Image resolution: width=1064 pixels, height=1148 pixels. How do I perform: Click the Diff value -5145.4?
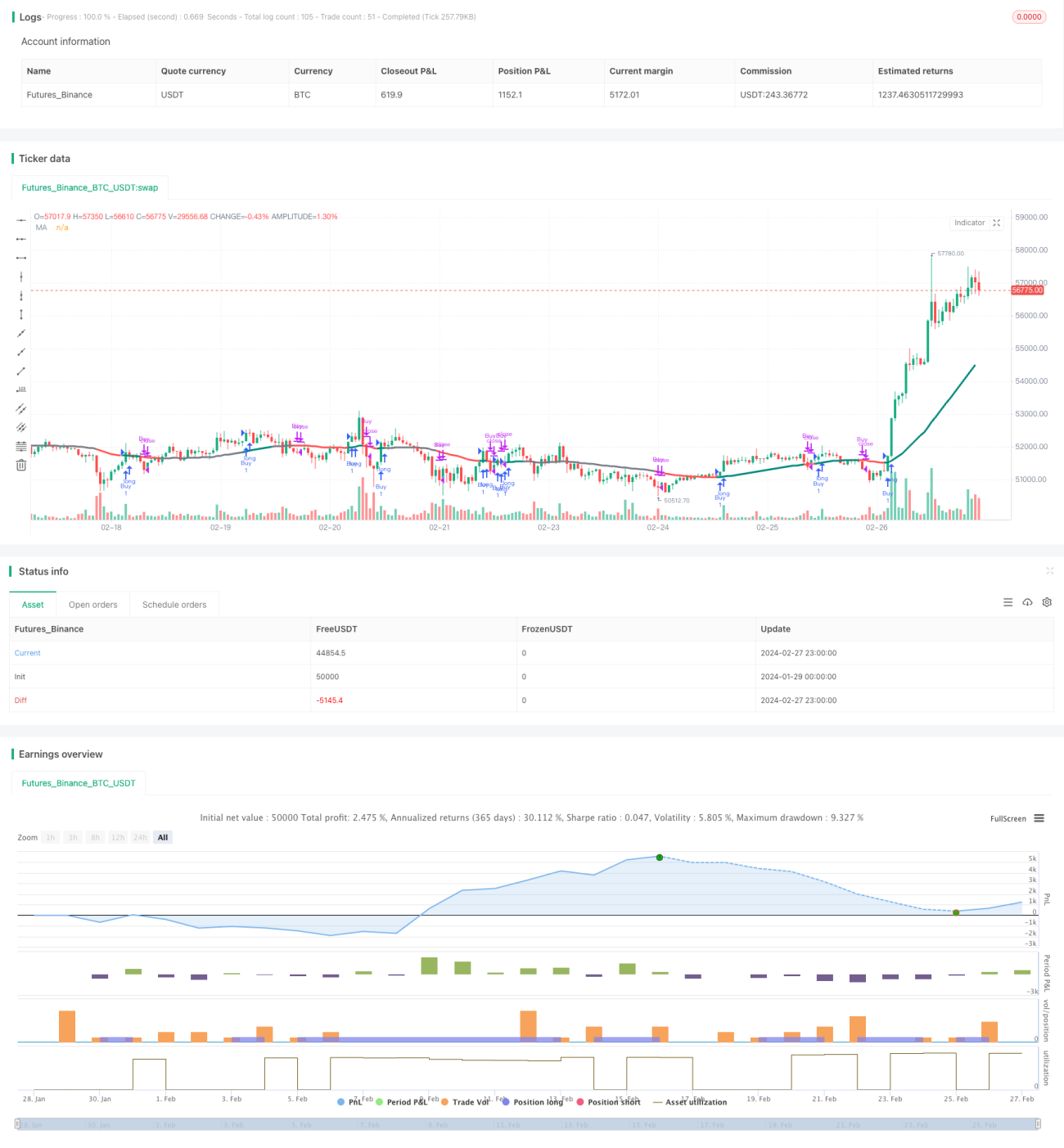tap(329, 700)
